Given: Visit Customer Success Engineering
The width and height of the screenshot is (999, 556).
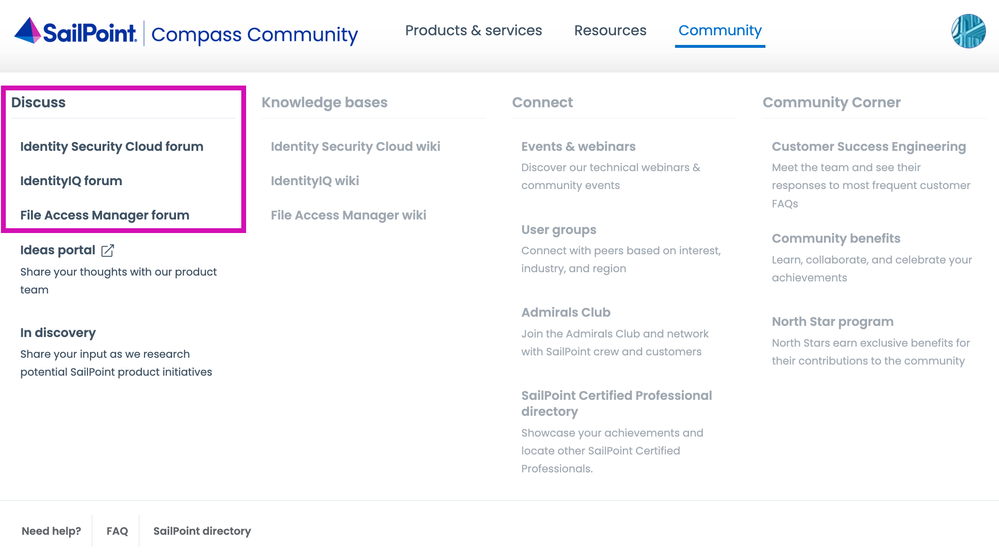Looking at the screenshot, I should pos(868,147).
